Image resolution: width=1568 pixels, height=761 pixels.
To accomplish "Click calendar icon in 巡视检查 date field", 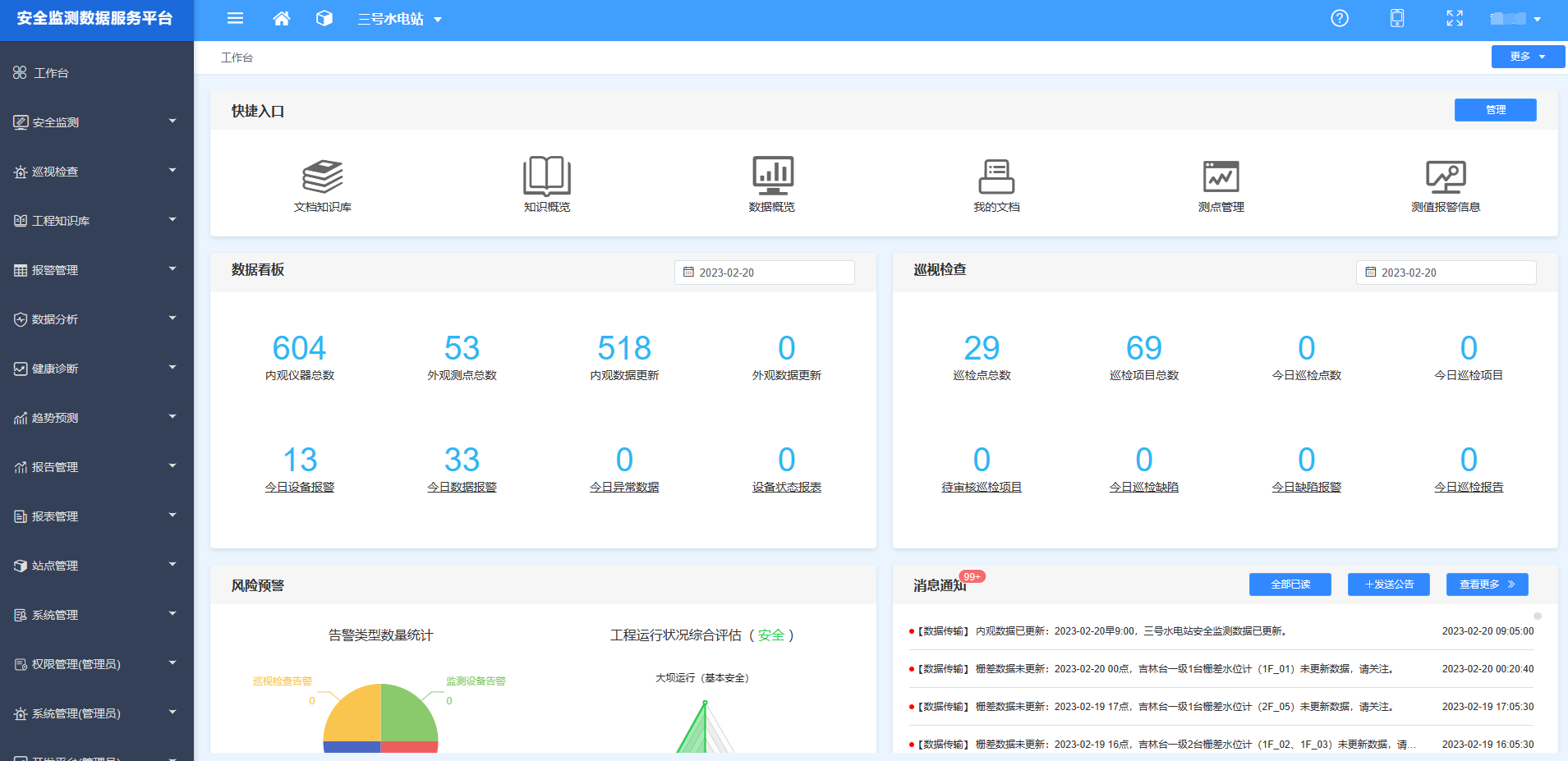I will coord(1370,272).
